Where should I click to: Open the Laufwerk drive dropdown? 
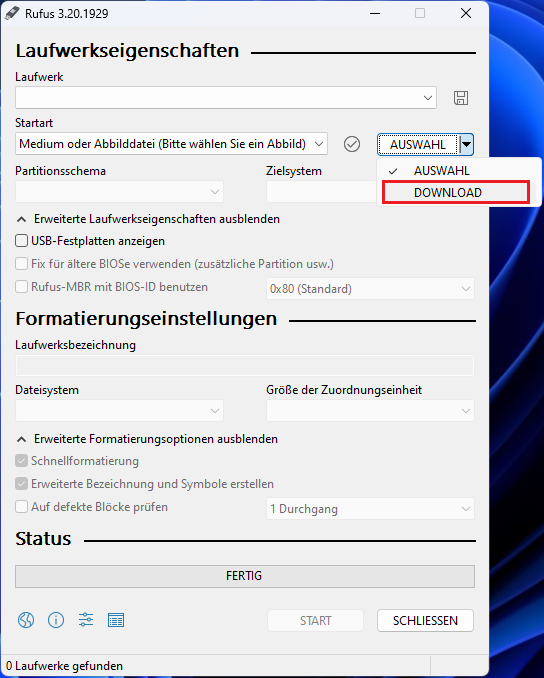[x=226, y=98]
